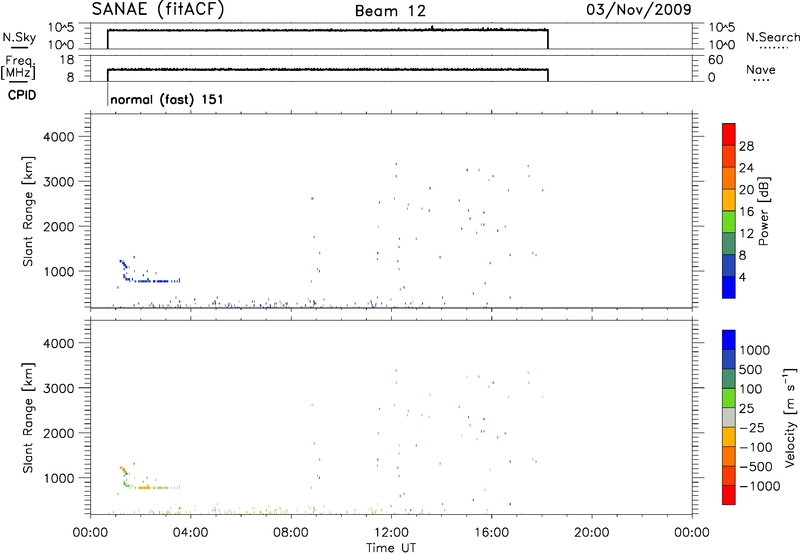Click the '-1000' label on Velocity bar
Image resolution: width=800 pixels, height=554 pixels.
tap(760, 486)
